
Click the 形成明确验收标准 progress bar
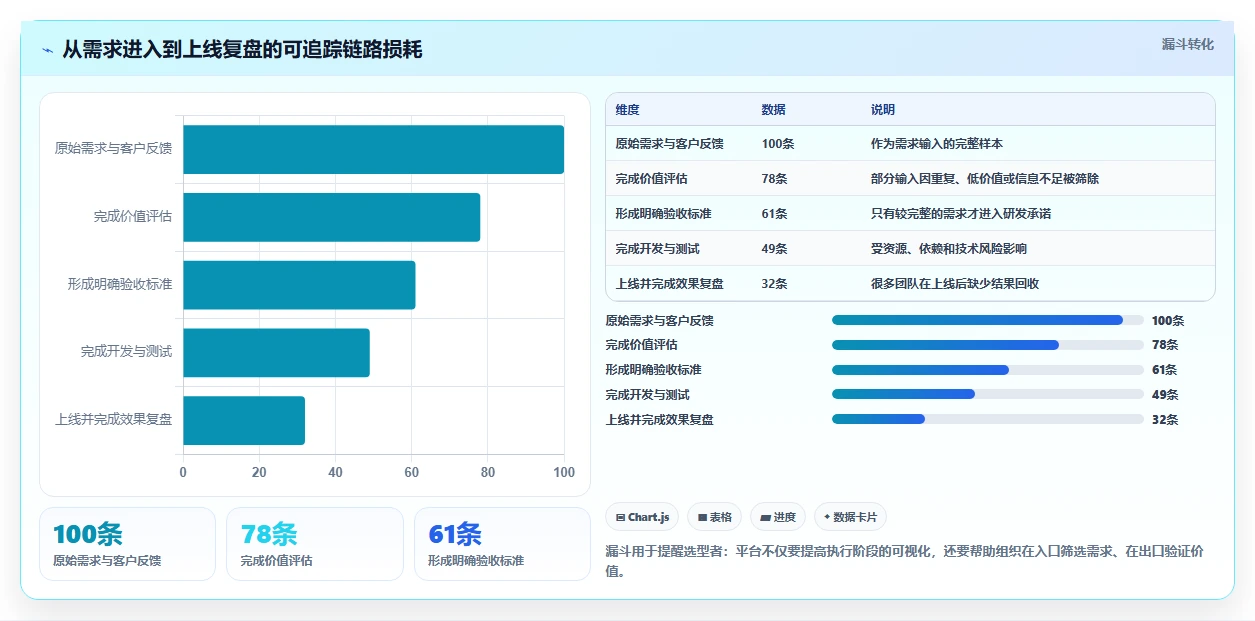988,370
